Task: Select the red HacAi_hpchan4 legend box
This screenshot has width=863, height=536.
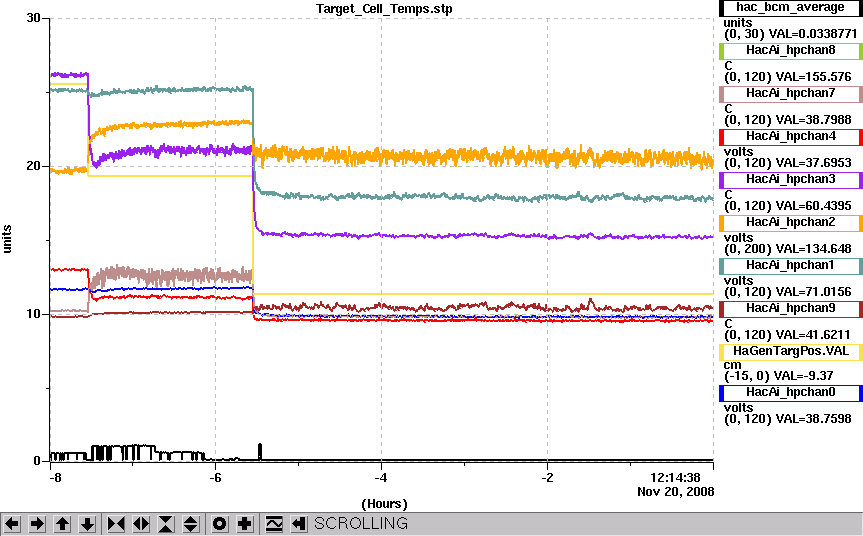Action: click(x=790, y=136)
